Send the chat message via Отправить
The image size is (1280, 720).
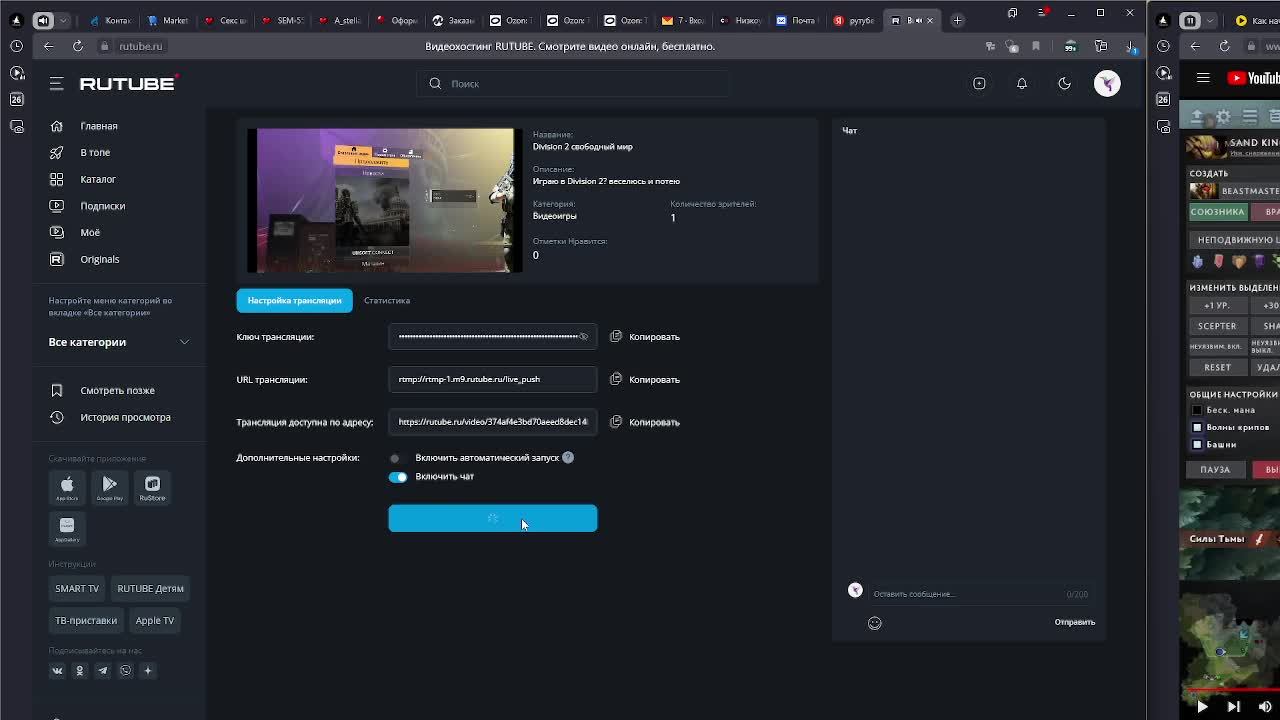tap(1075, 622)
